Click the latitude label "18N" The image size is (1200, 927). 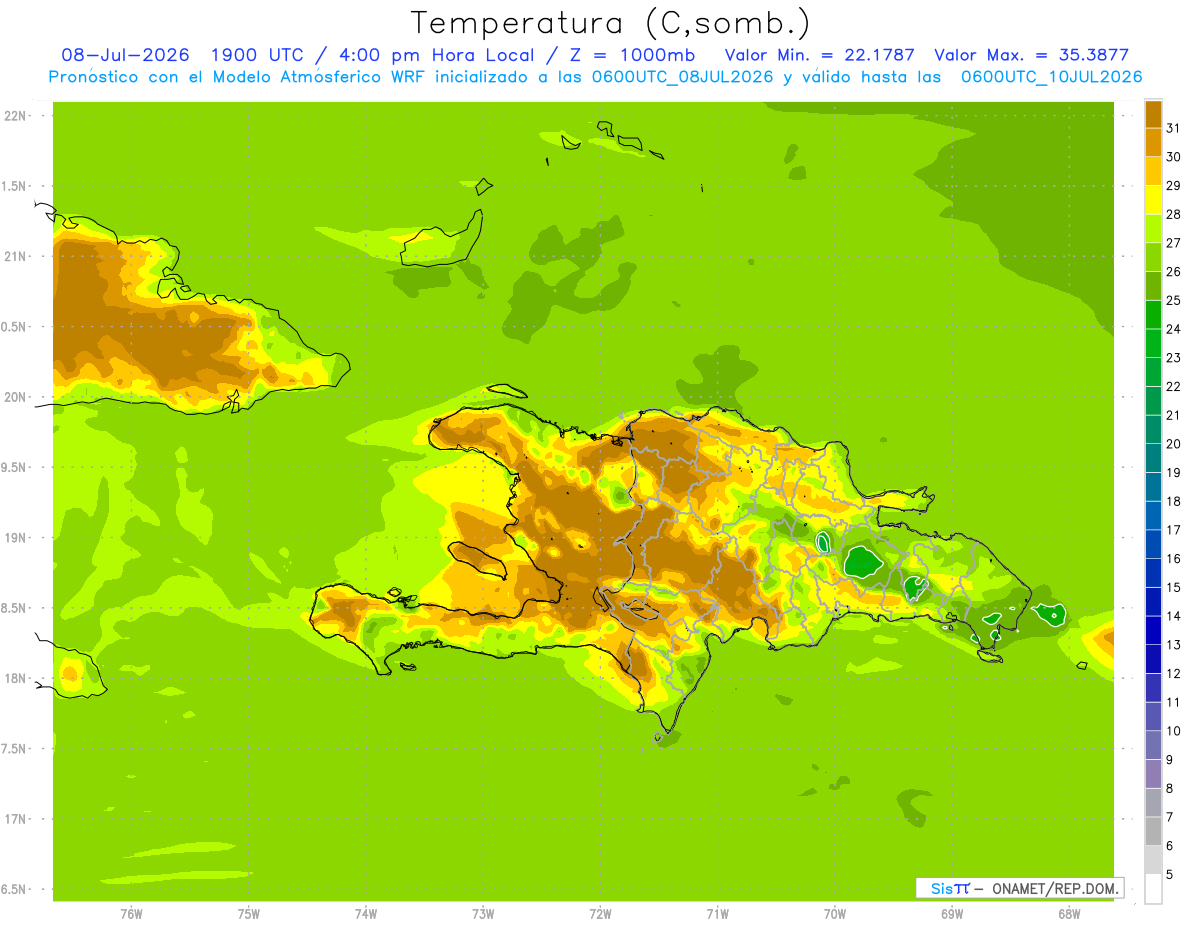(14, 678)
